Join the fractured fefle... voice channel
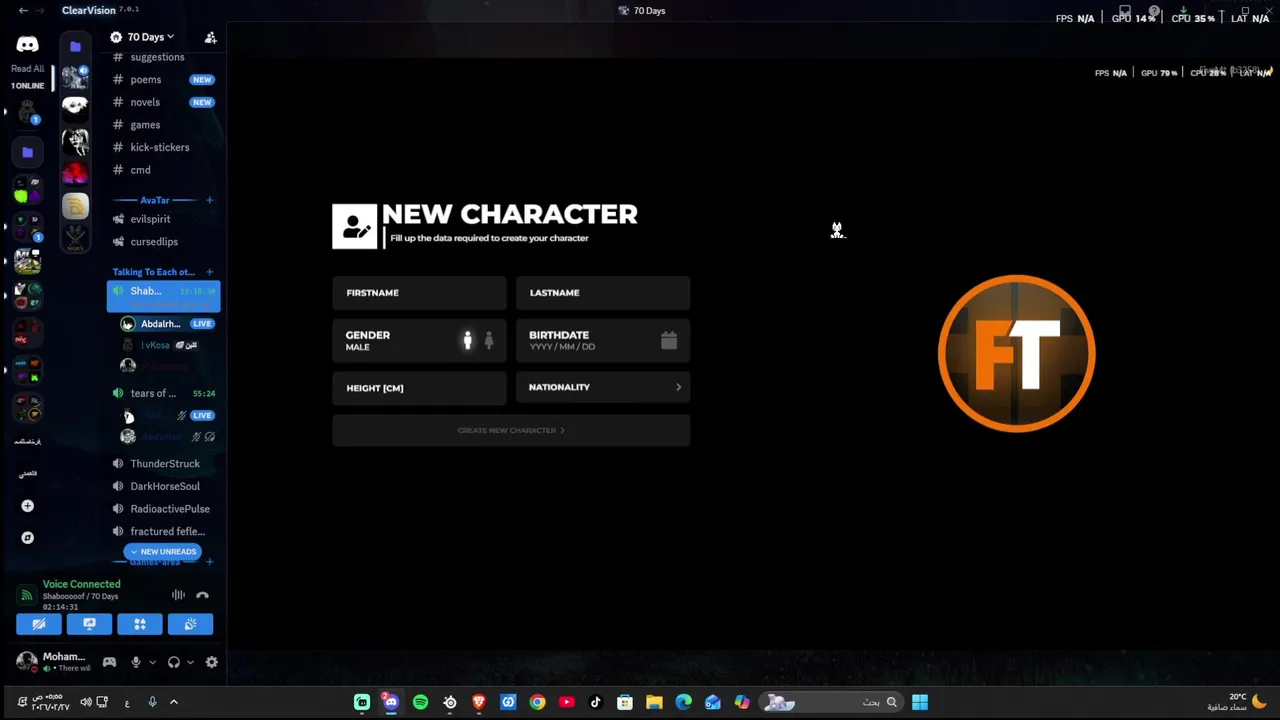This screenshot has height=720, width=1280. coord(164,532)
